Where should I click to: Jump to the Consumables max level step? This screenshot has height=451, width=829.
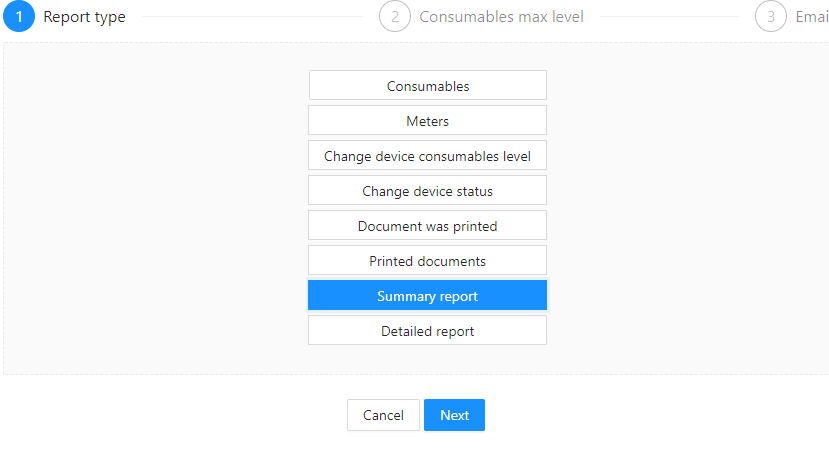pyautogui.click(x=501, y=17)
